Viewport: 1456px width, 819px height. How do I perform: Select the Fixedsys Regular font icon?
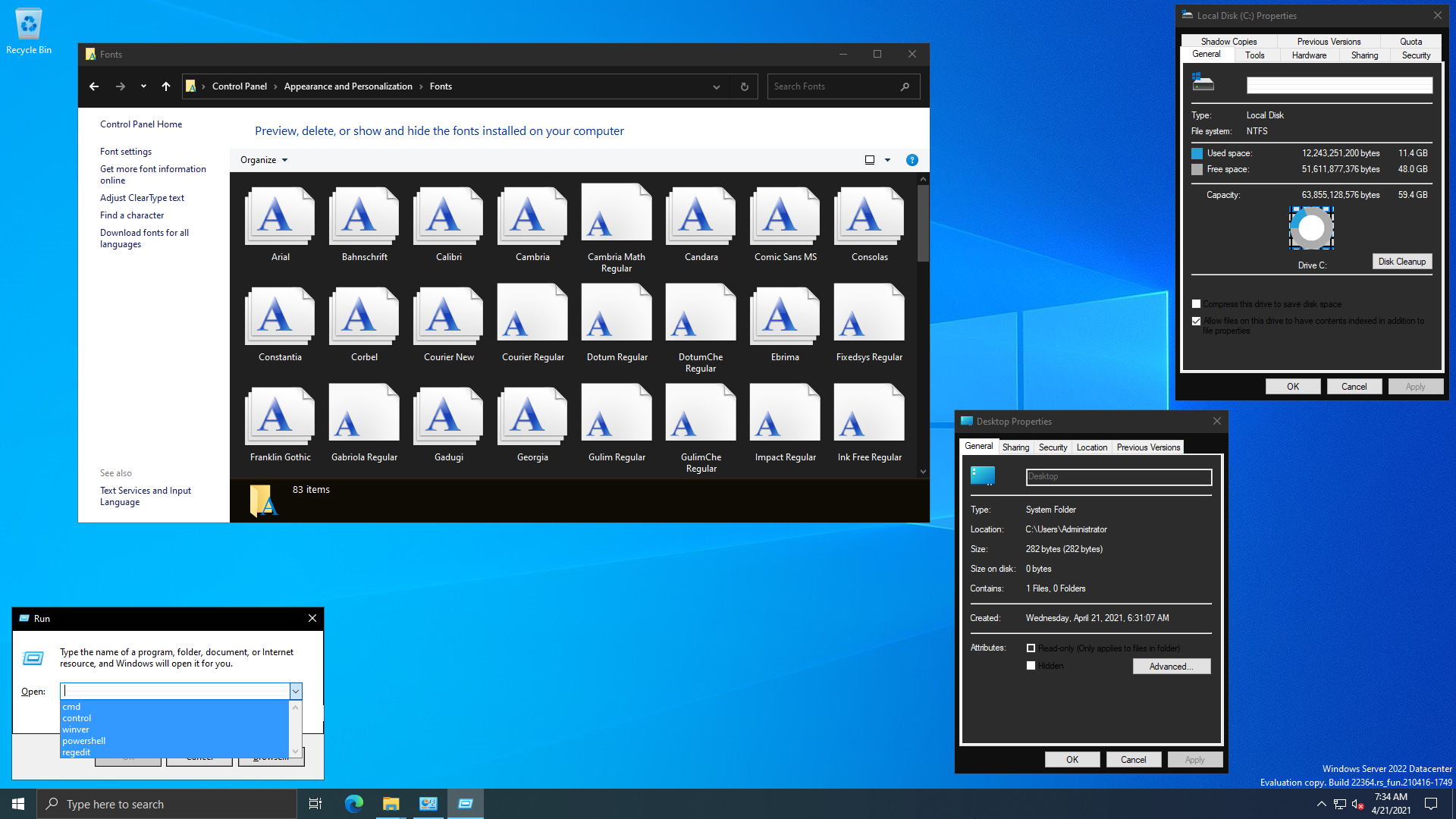point(869,313)
